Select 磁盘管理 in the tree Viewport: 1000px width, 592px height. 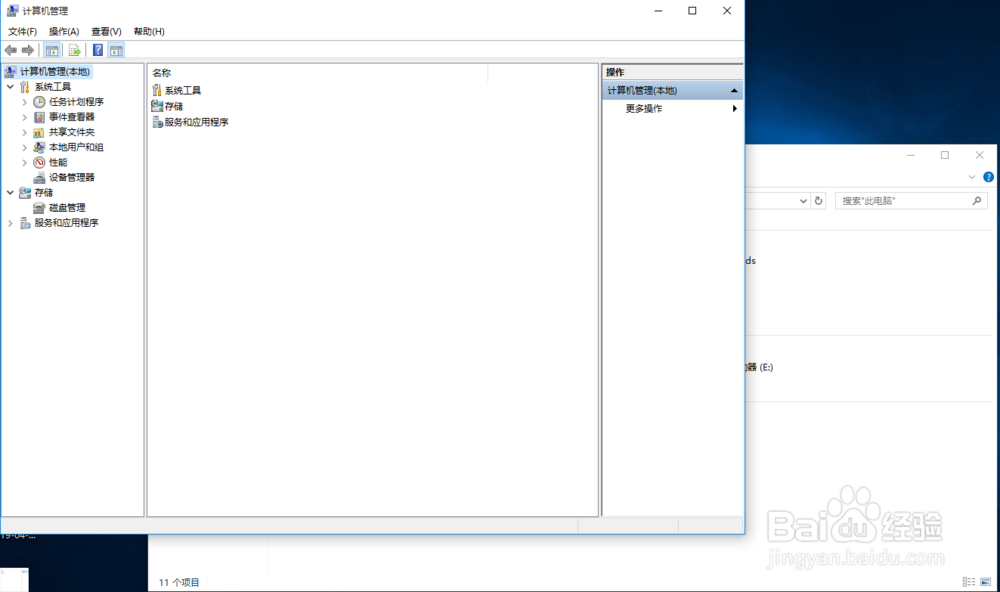coord(67,208)
